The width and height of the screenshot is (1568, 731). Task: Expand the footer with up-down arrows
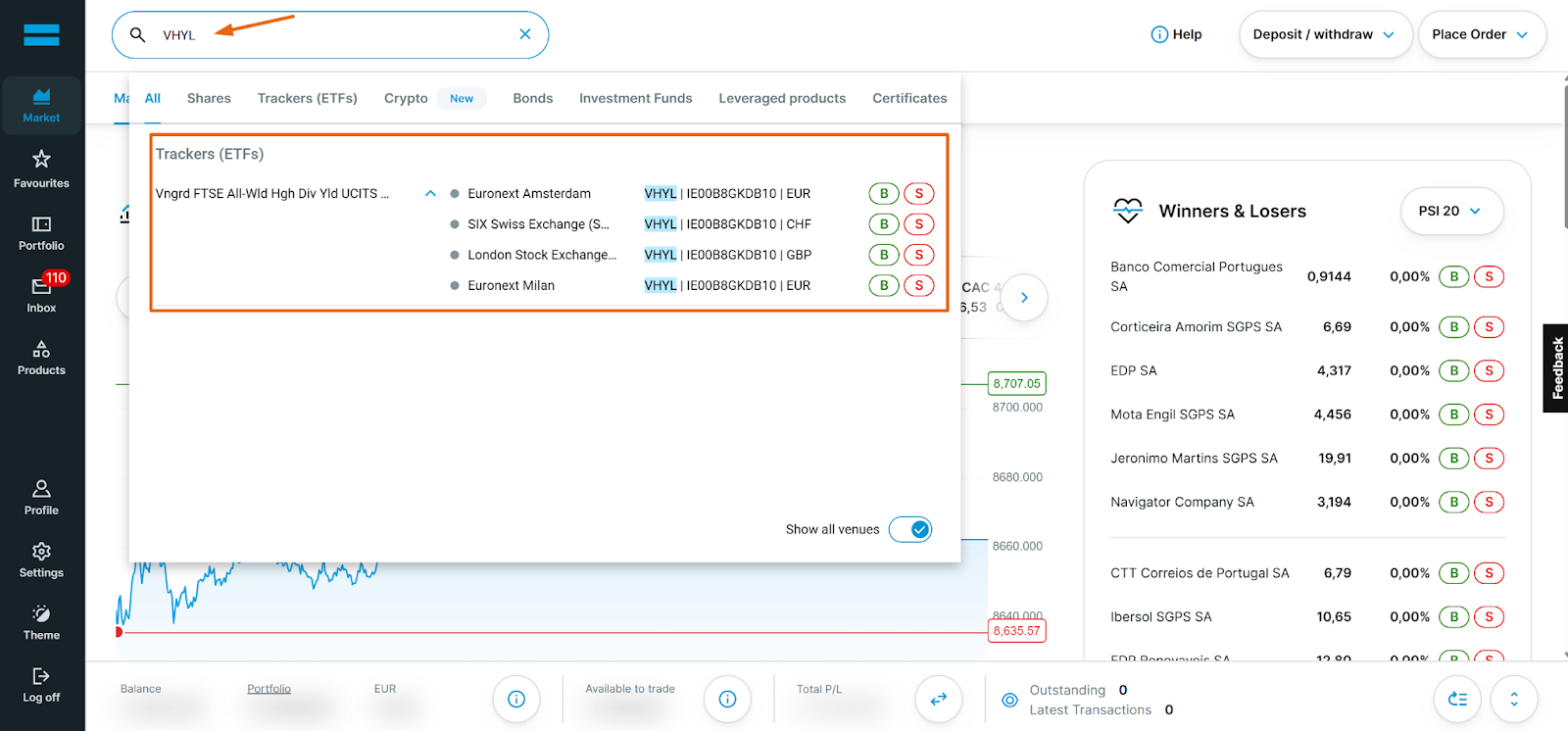click(x=1514, y=699)
